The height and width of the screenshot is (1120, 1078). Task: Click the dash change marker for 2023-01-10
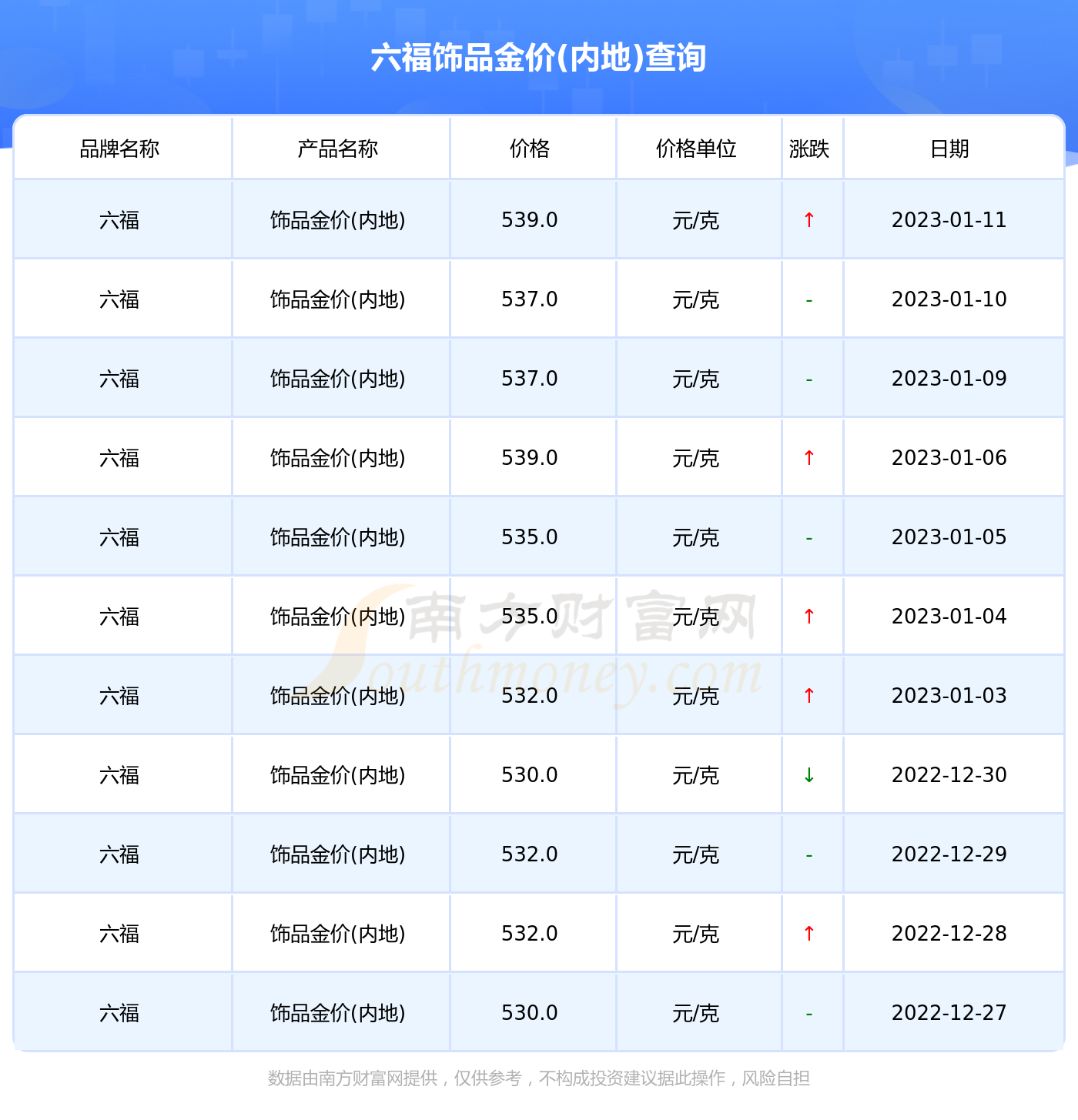pyautogui.click(x=809, y=301)
